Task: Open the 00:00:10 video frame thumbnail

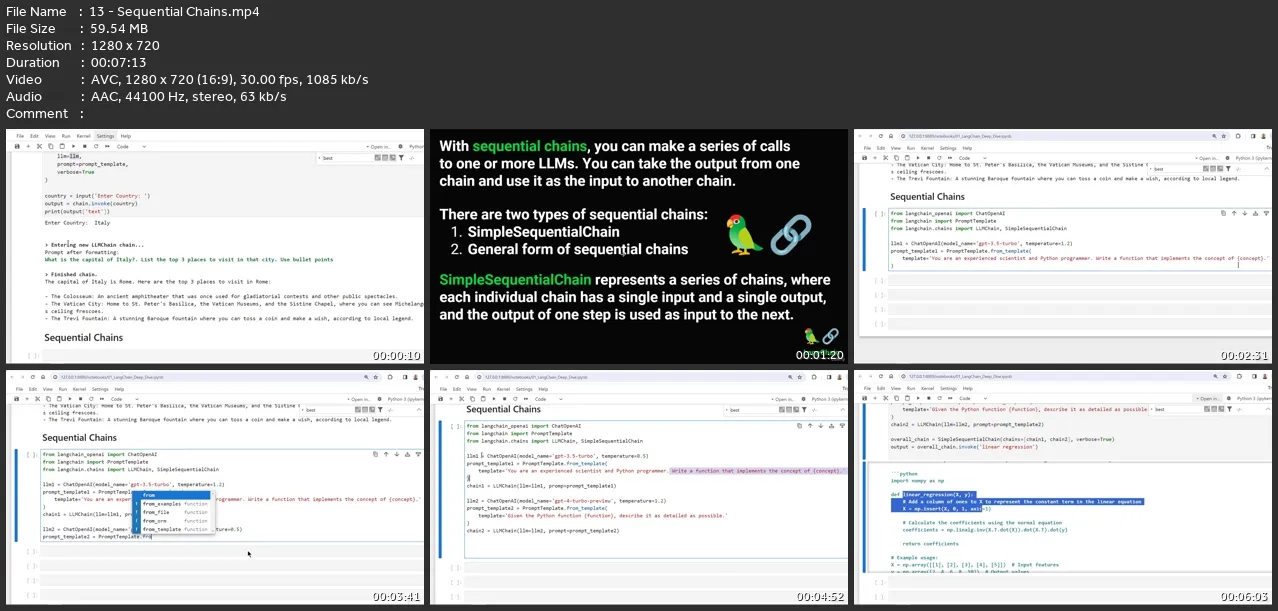Action: 213,246
